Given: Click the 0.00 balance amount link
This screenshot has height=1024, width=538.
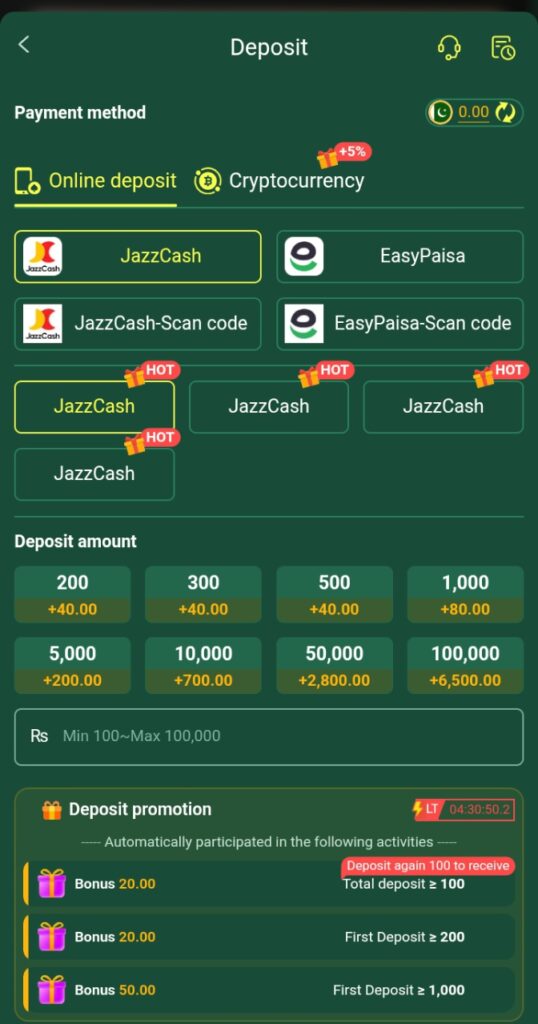Looking at the screenshot, I should (x=473, y=112).
